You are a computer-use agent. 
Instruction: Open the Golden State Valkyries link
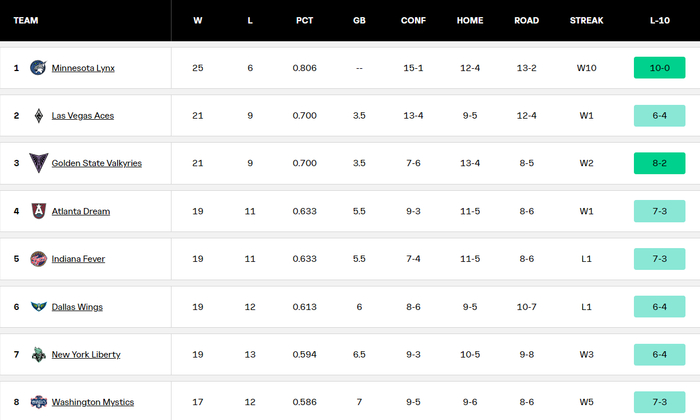click(96, 163)
